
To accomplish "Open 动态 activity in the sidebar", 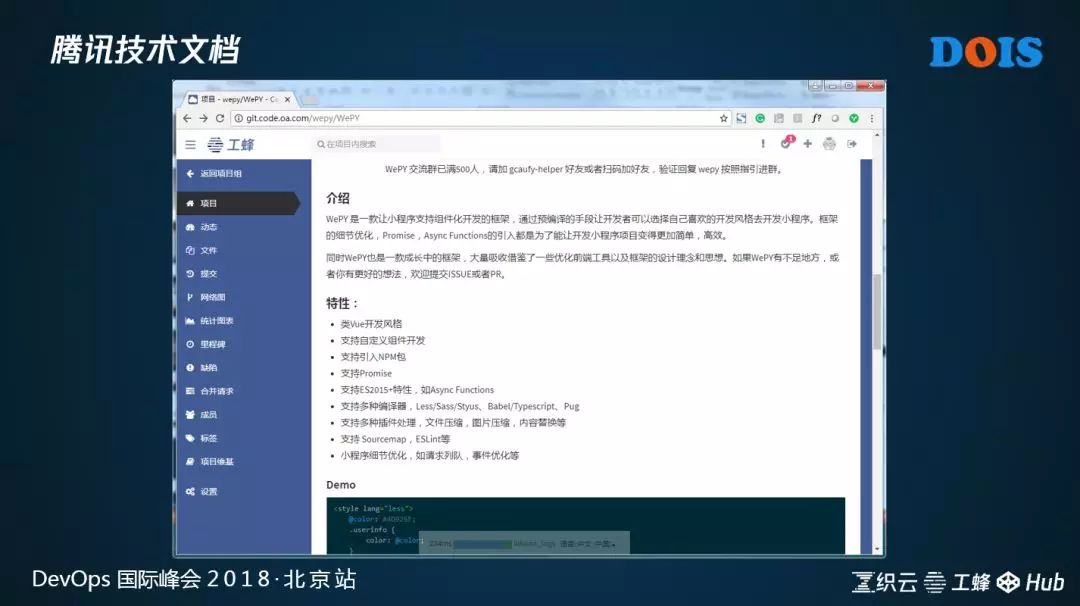I will click(202, 227).
